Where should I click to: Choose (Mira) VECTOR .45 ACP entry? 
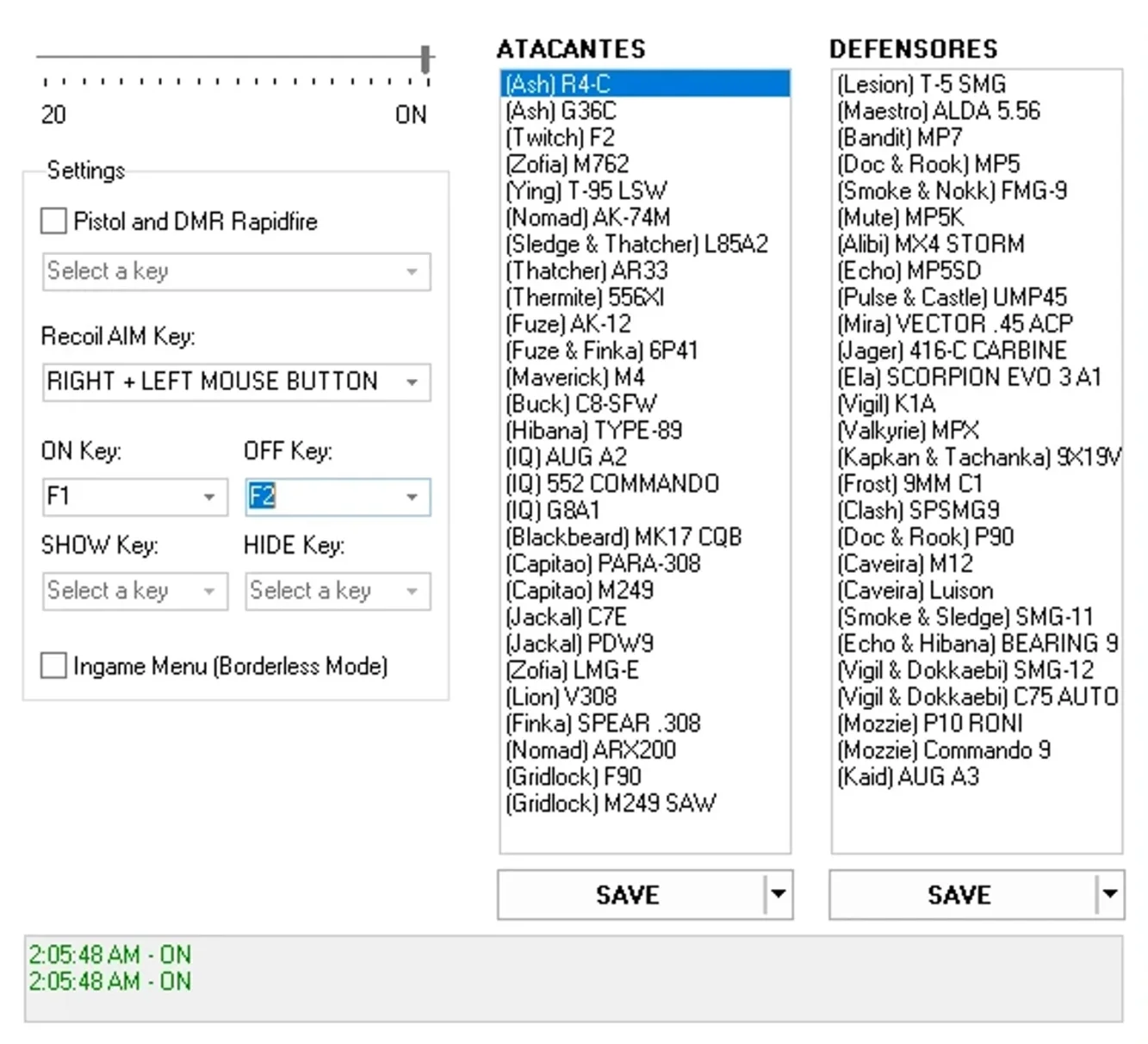pos(977,324)
